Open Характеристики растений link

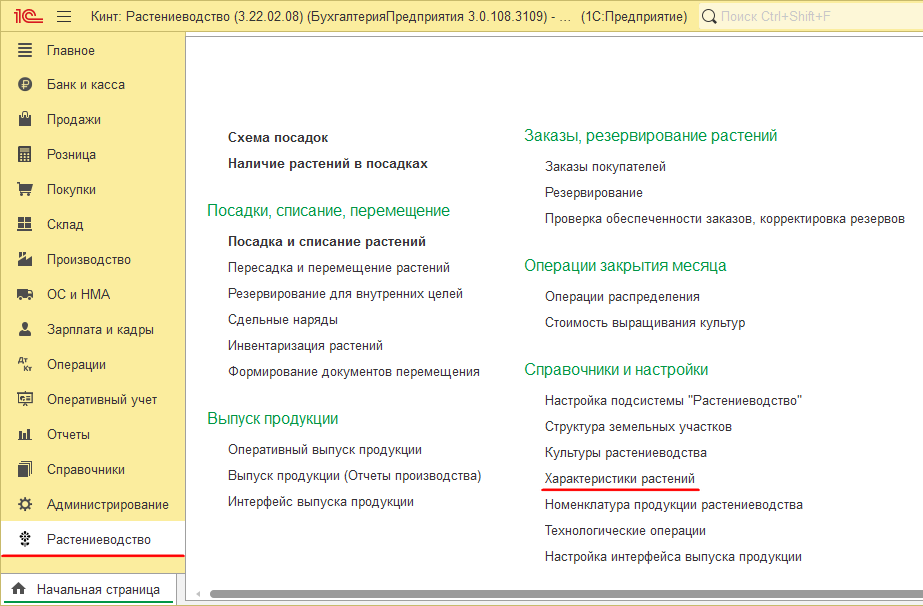coord(619,479)
